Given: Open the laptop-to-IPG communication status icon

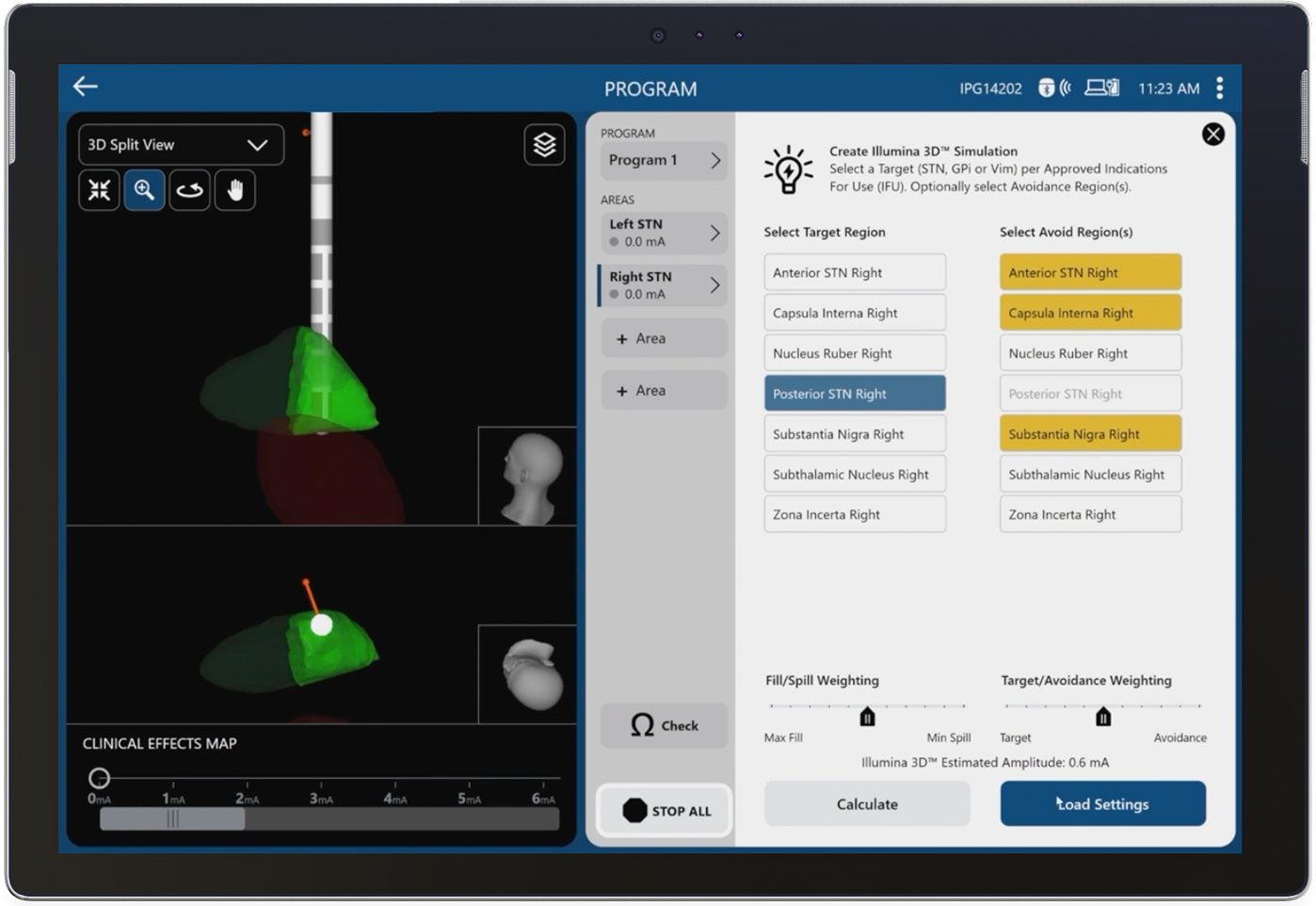Looking at the screenshot, I should click(1103, 86).
